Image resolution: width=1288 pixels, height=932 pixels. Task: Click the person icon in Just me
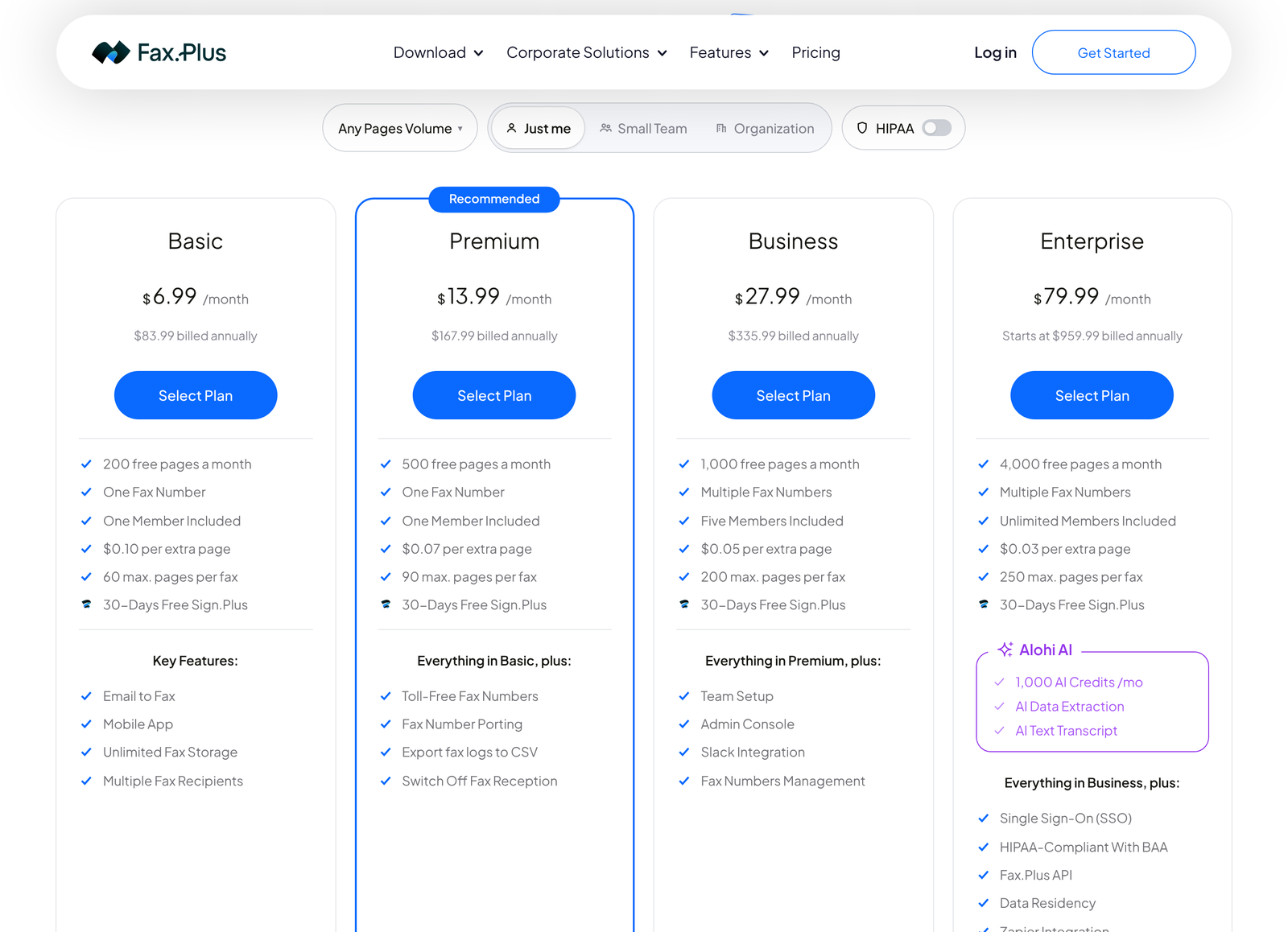[511, 128]
